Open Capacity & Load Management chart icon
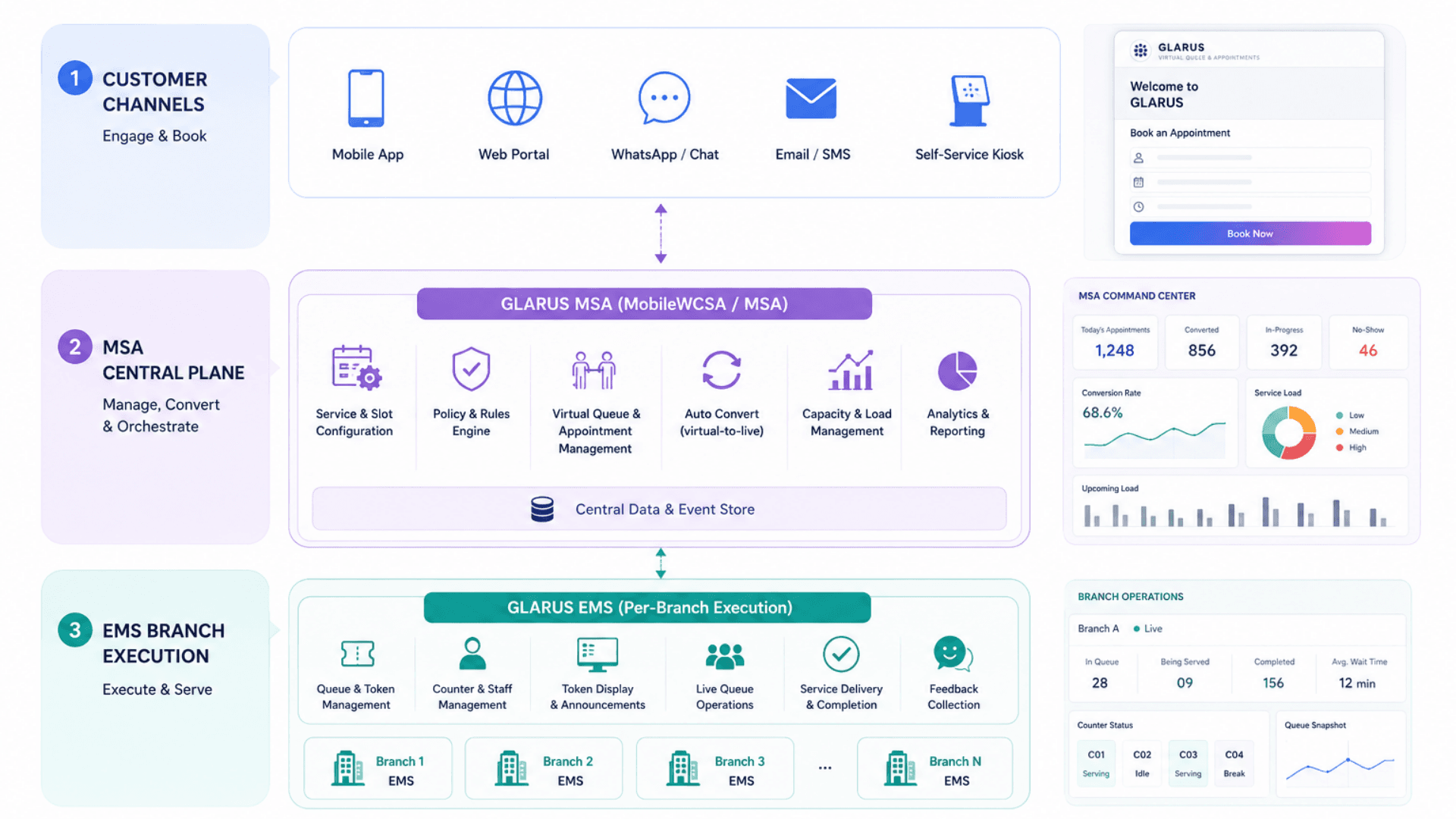 [850, 370]
